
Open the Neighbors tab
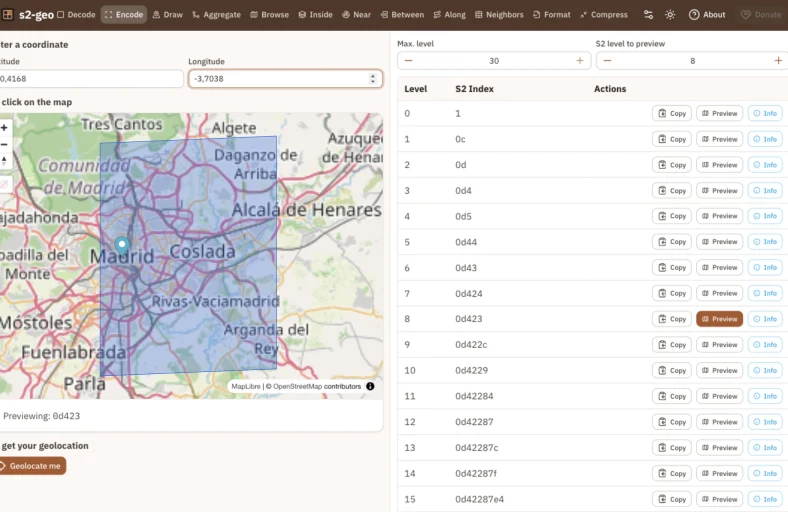pyautogui.click(x=499, y=15)
